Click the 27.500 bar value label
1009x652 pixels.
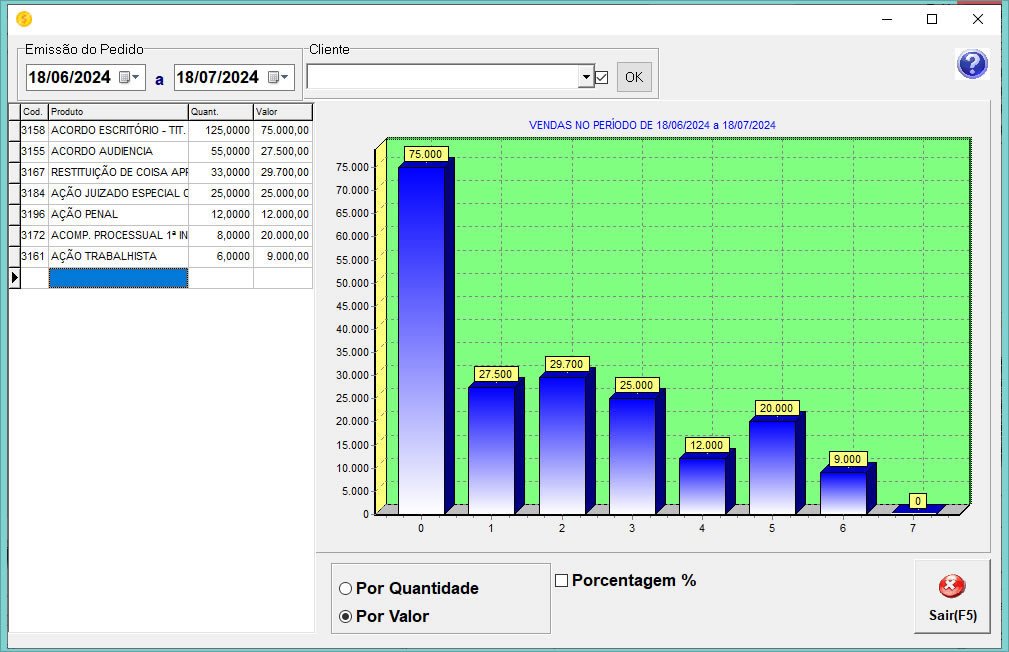[x=495, y=374]
